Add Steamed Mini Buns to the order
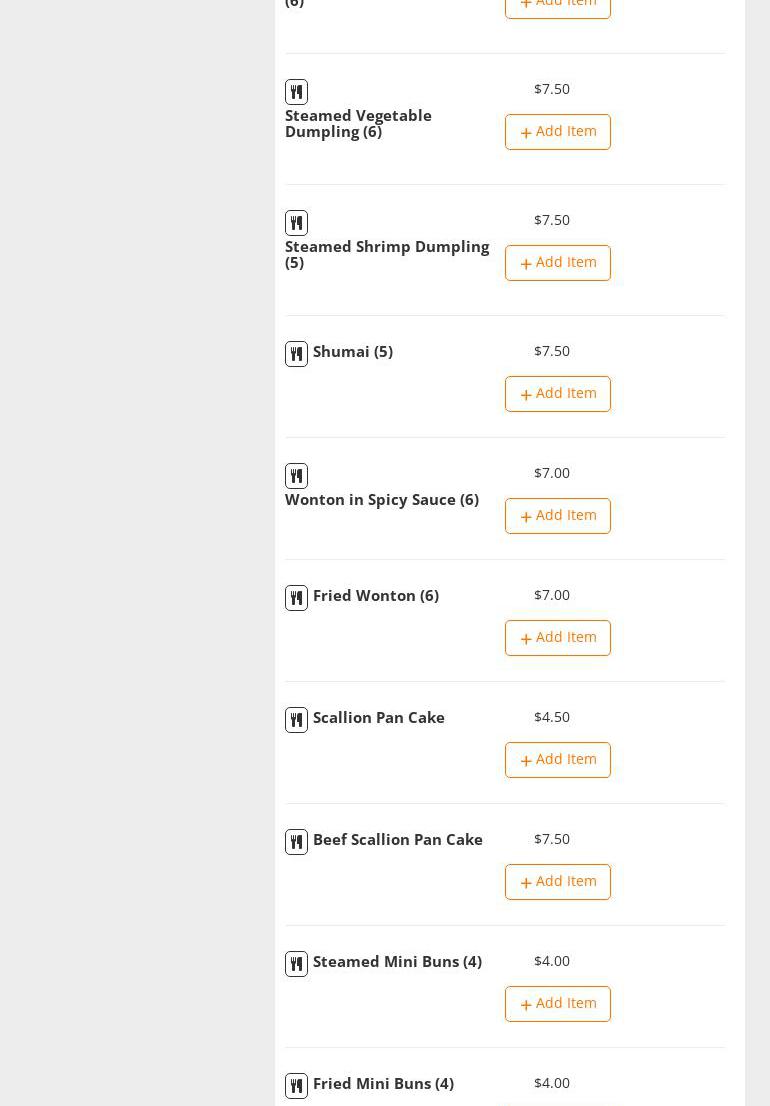Screen dimensions: 770x1106 tap(557, 1004)
